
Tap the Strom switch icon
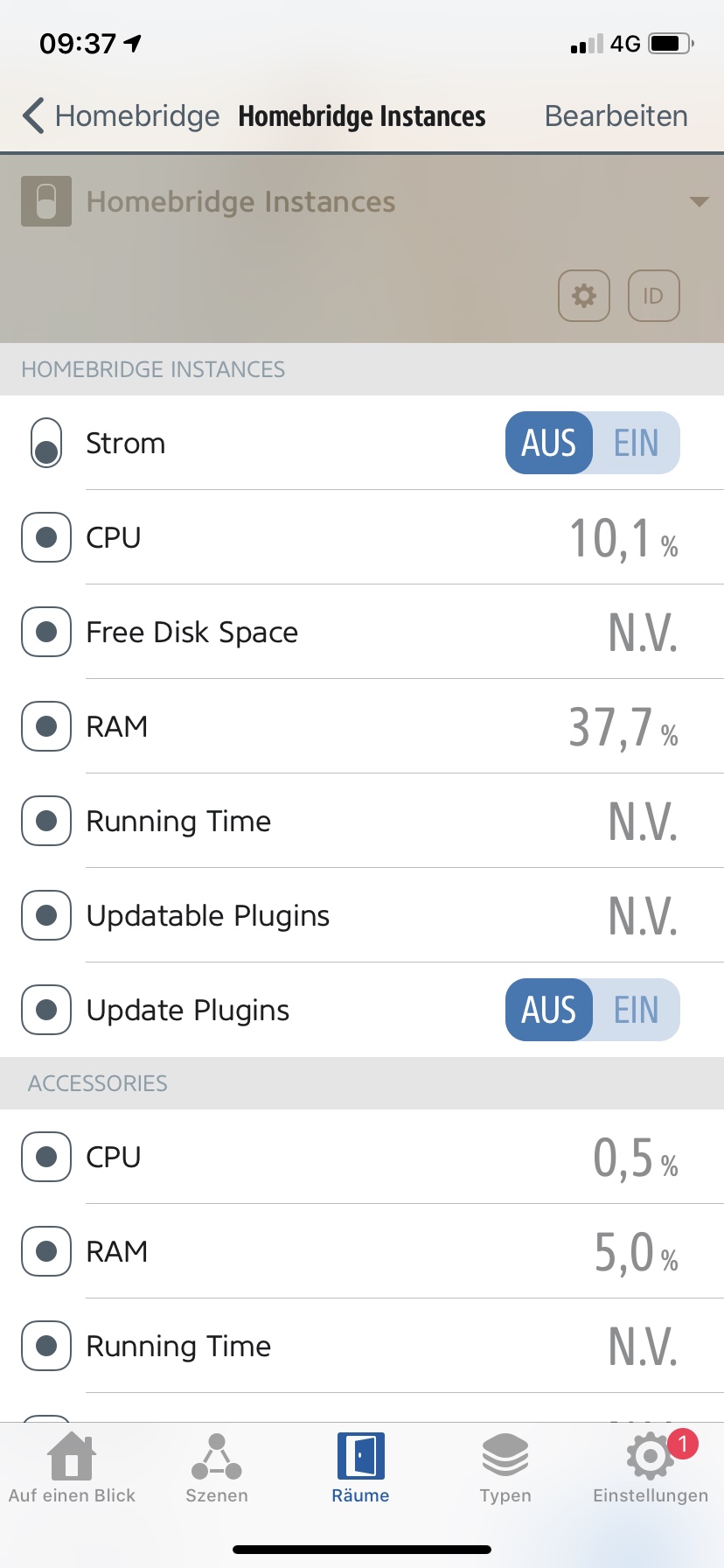tap(46, 443)
